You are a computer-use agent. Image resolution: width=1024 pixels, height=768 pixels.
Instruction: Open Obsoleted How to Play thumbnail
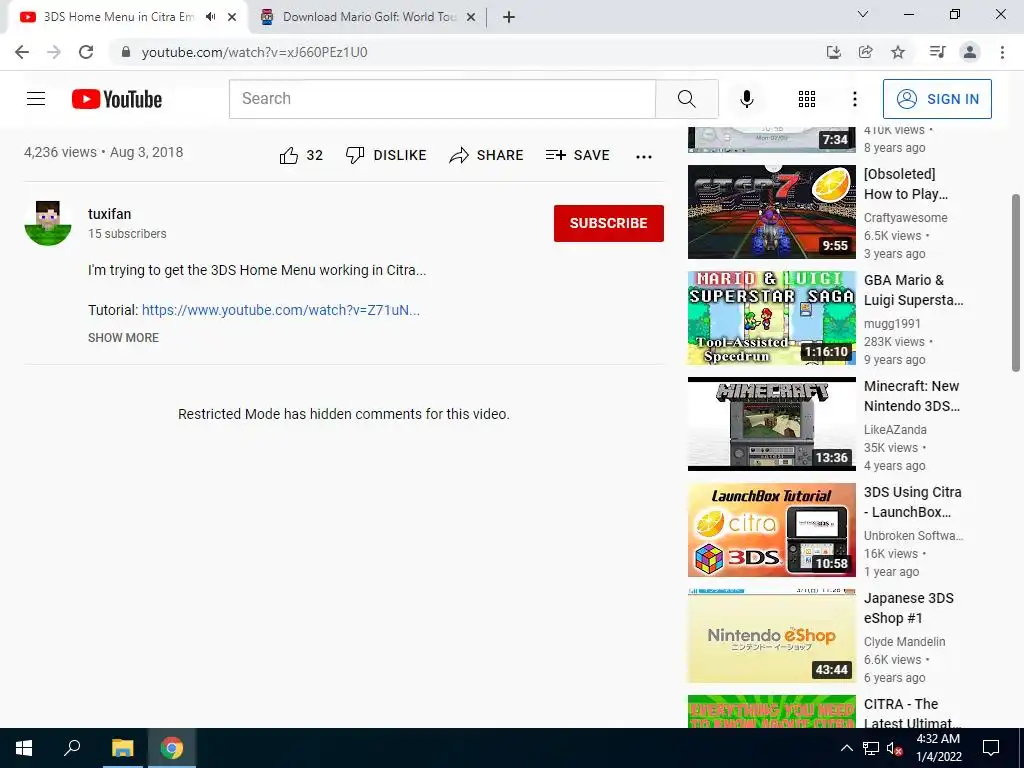(771, 212)
